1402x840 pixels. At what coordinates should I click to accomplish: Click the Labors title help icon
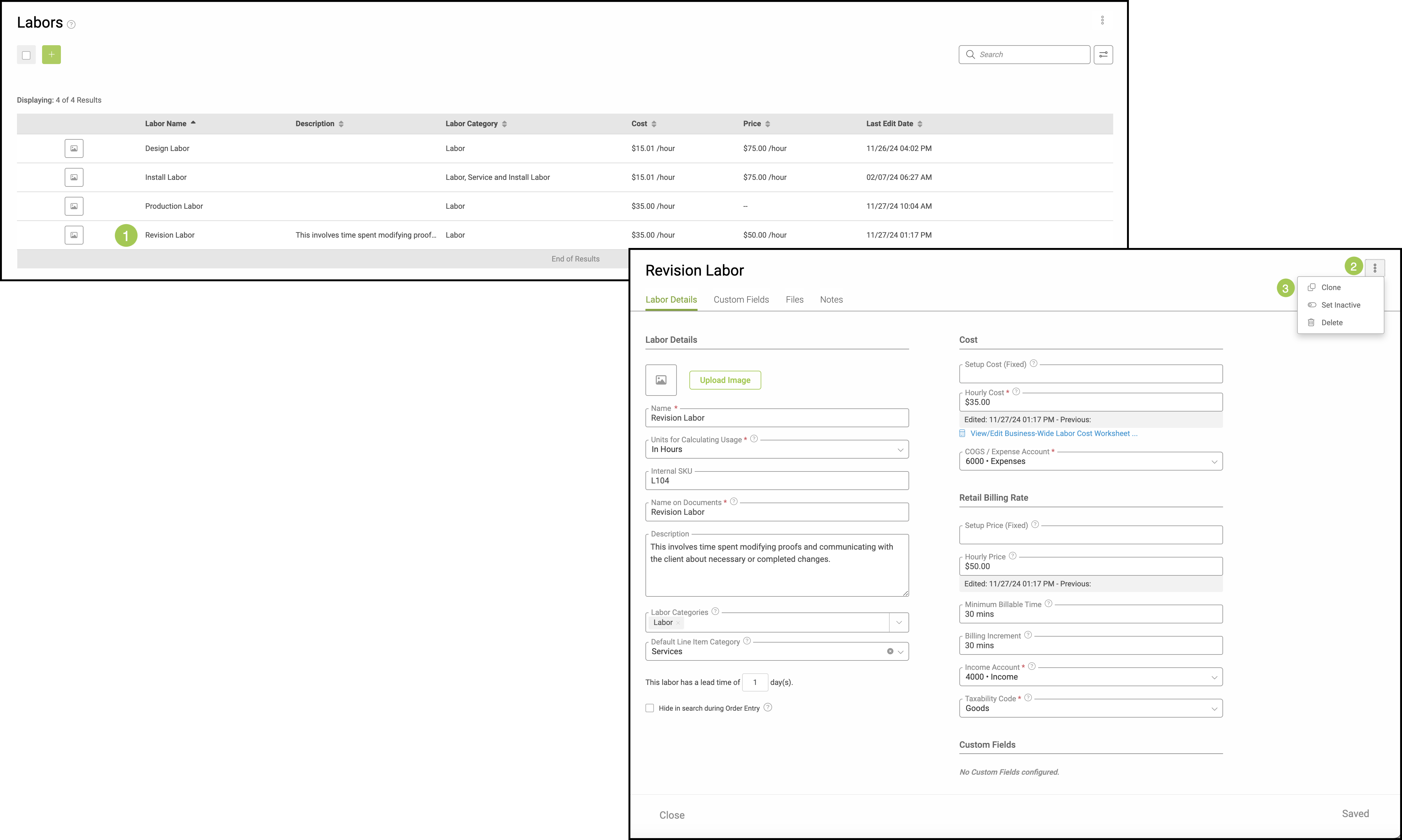71,24
